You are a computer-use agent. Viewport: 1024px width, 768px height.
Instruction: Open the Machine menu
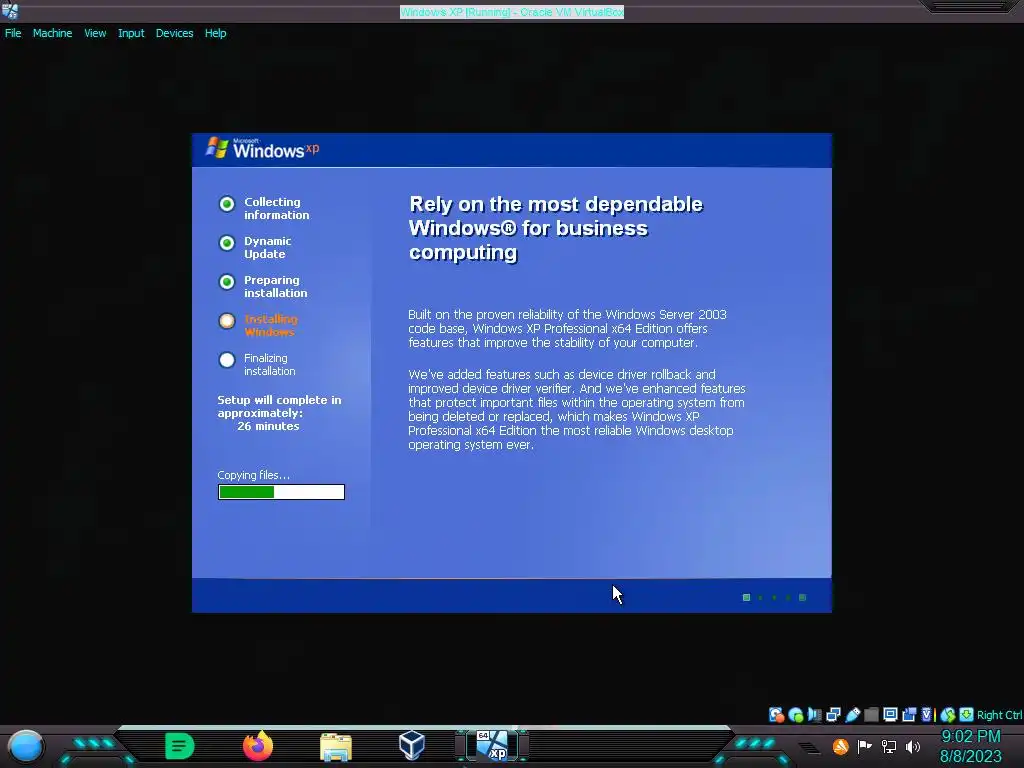click(52, 33)
